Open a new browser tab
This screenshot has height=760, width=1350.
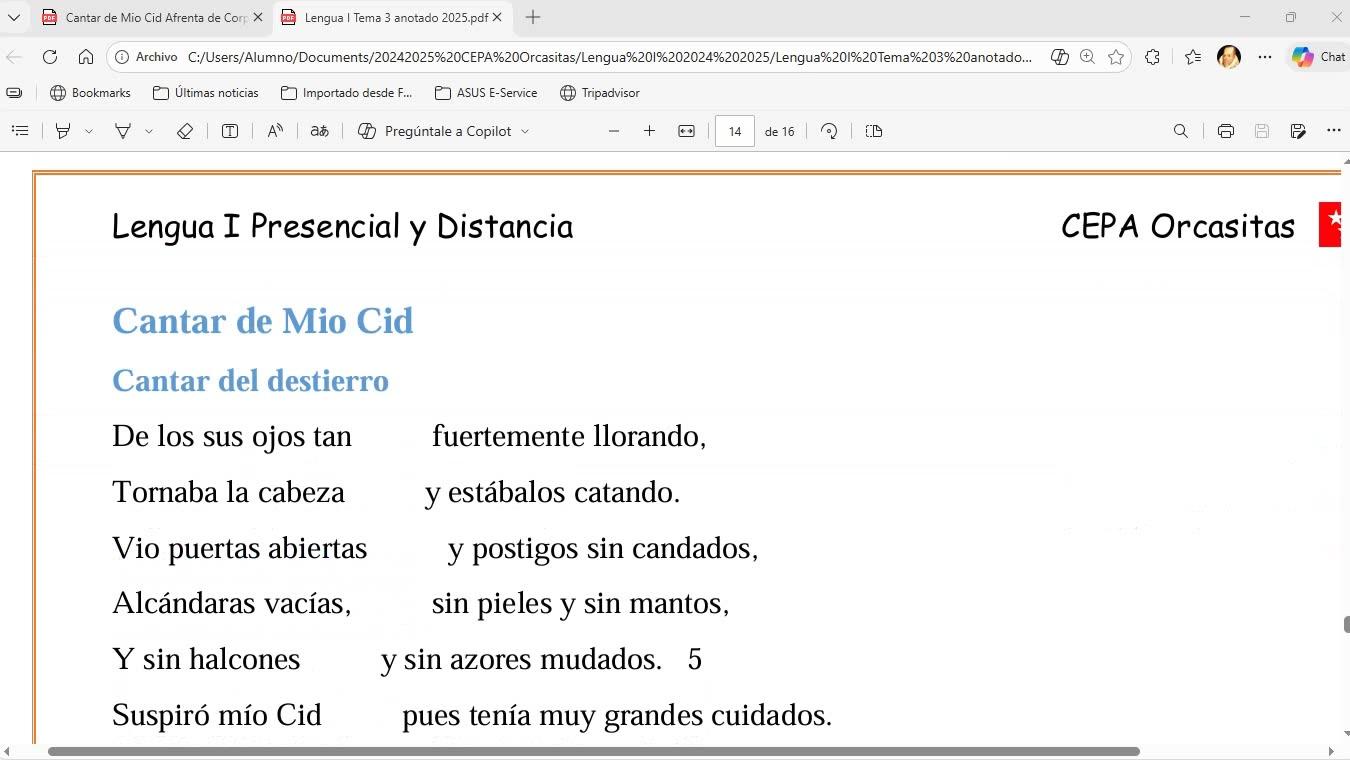[x=533, y=17]
